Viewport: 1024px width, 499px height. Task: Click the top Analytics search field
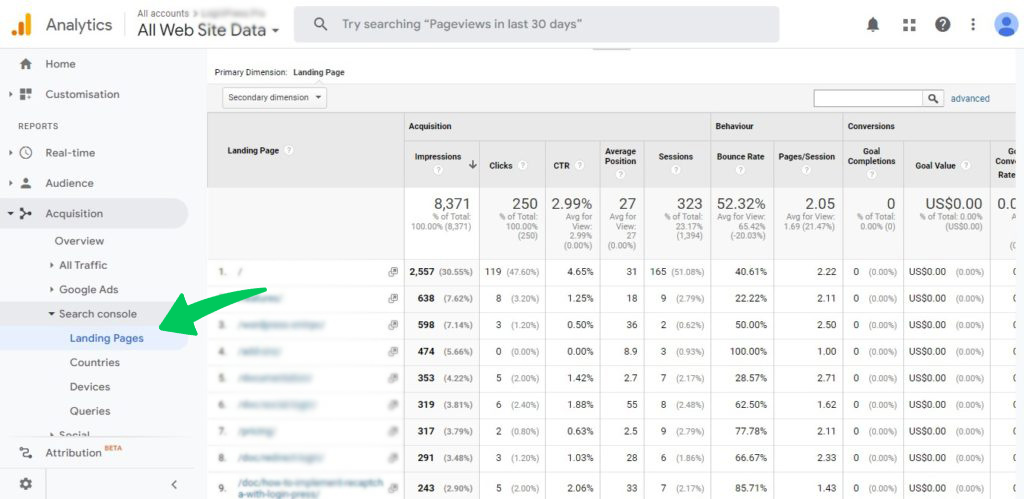coord(535,24)
